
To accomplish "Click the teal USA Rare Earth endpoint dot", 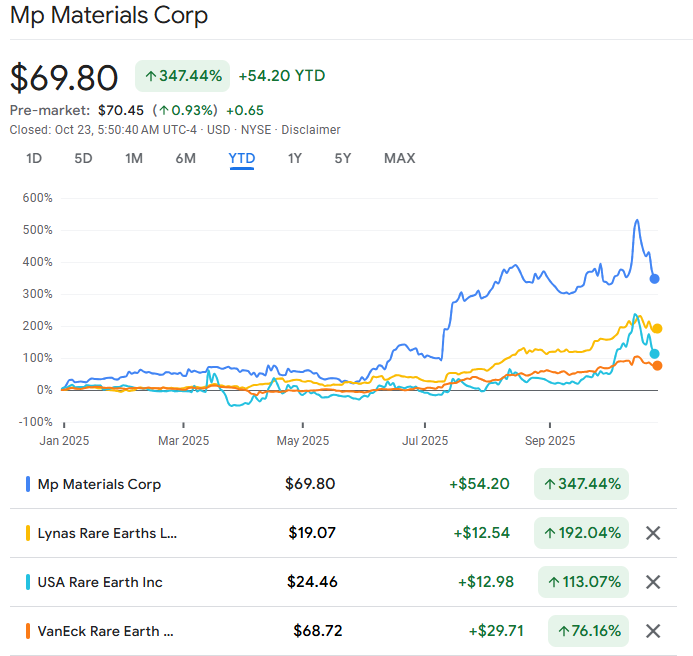I will click(655, 354).
